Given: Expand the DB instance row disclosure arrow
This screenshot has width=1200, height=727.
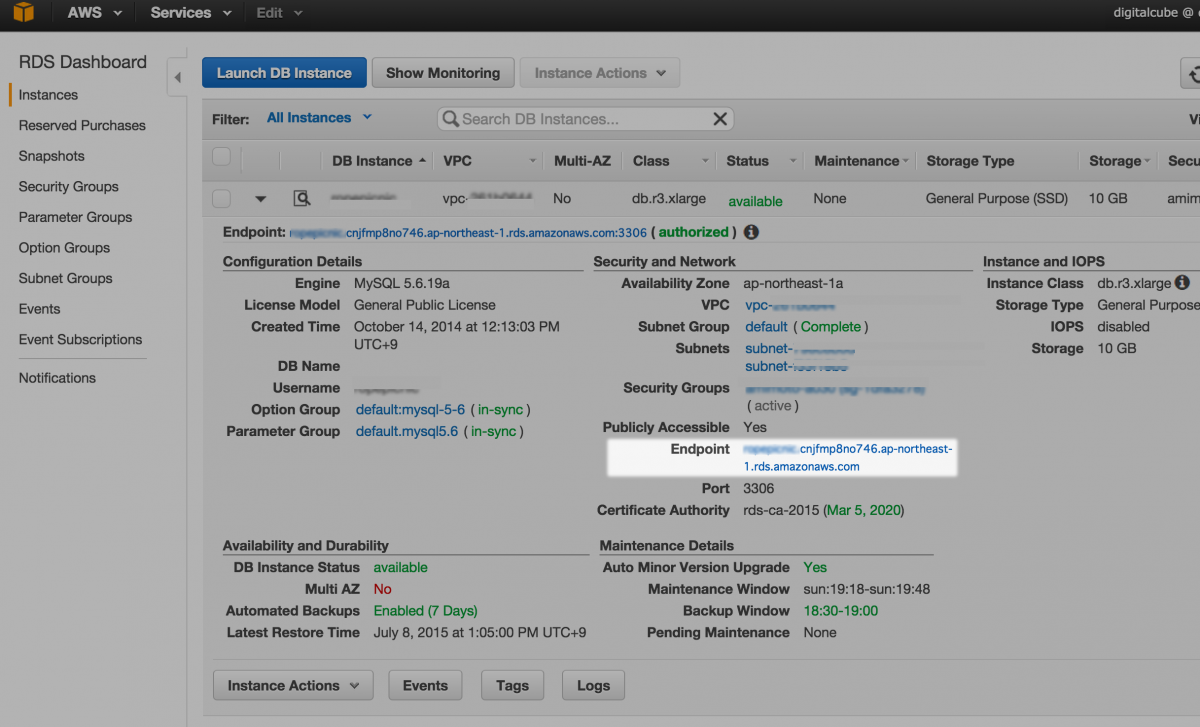Looking at the screenshot, I should (261, 198).
